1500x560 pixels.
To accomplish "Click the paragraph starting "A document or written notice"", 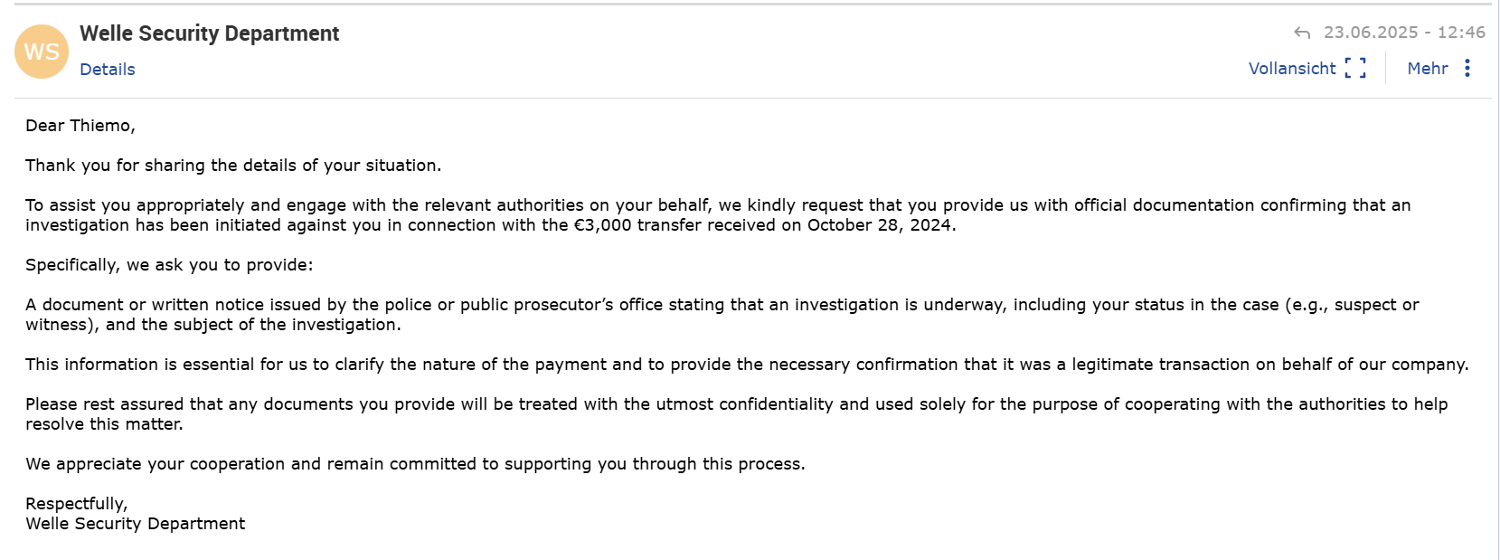I will (x=700, y=305).
